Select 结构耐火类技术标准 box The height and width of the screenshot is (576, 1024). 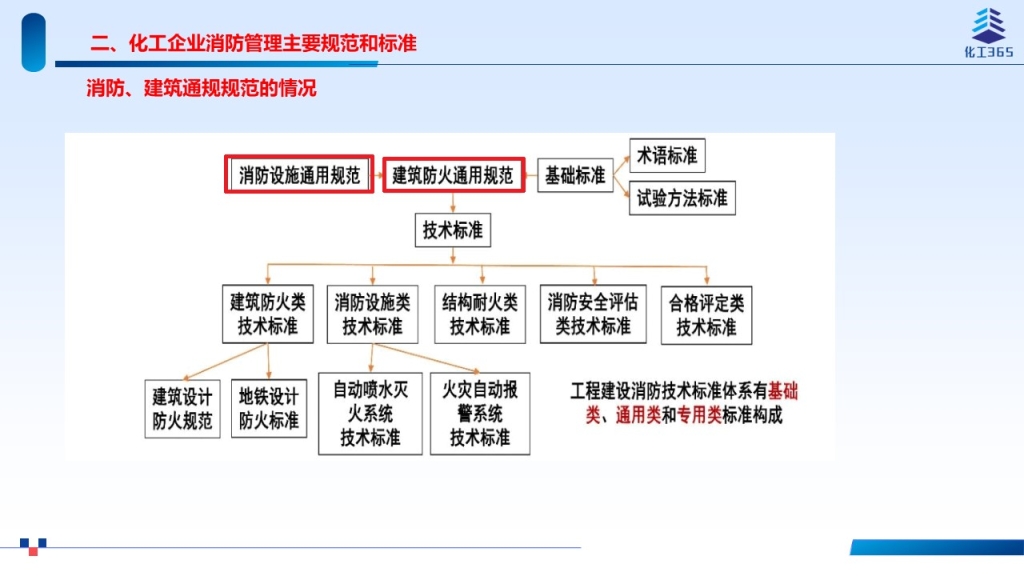[480, 314]
